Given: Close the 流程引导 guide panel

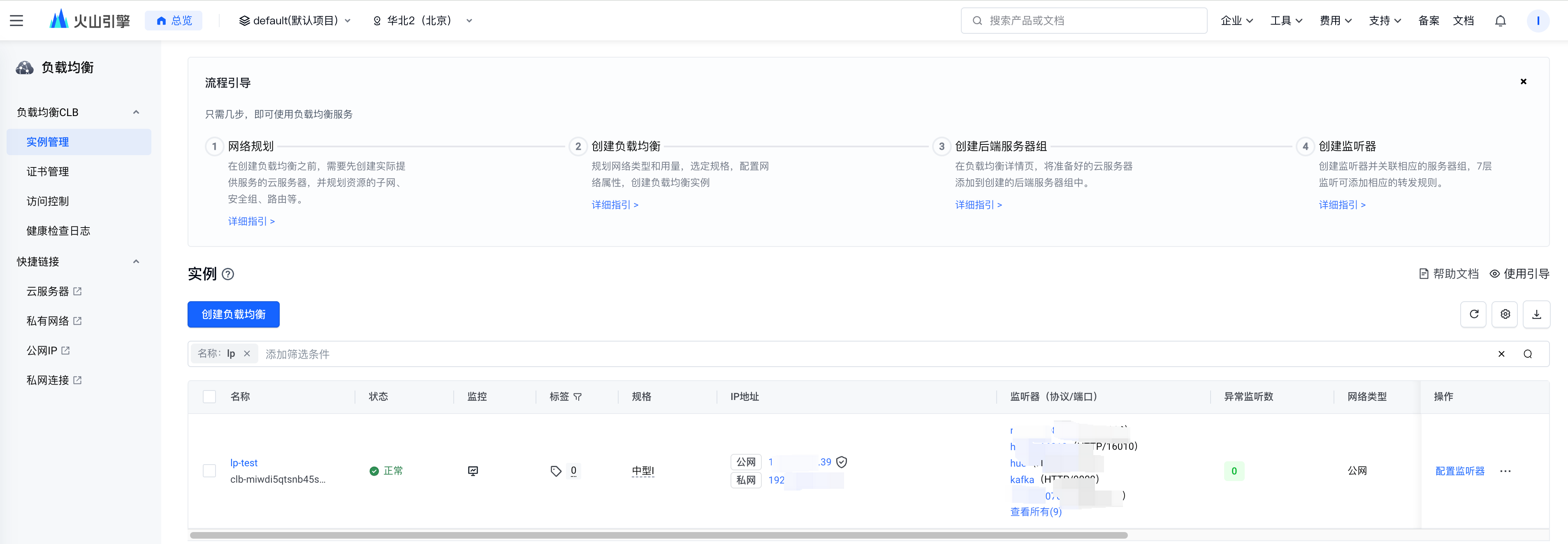Looking at the screenshot, I should click(1523, 81).
